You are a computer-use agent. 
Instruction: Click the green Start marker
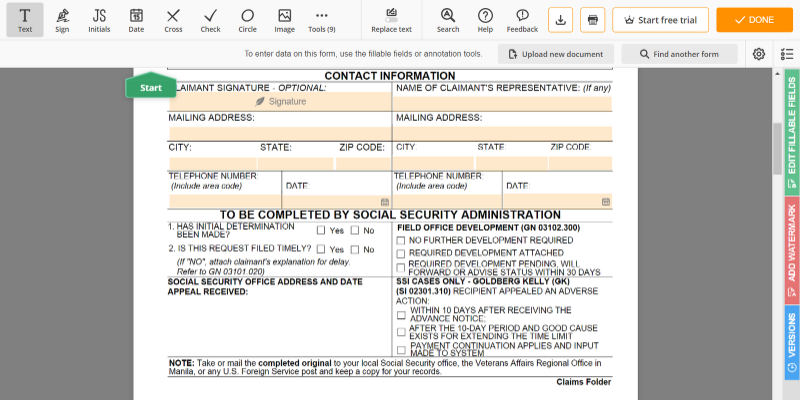coord(151,86)
